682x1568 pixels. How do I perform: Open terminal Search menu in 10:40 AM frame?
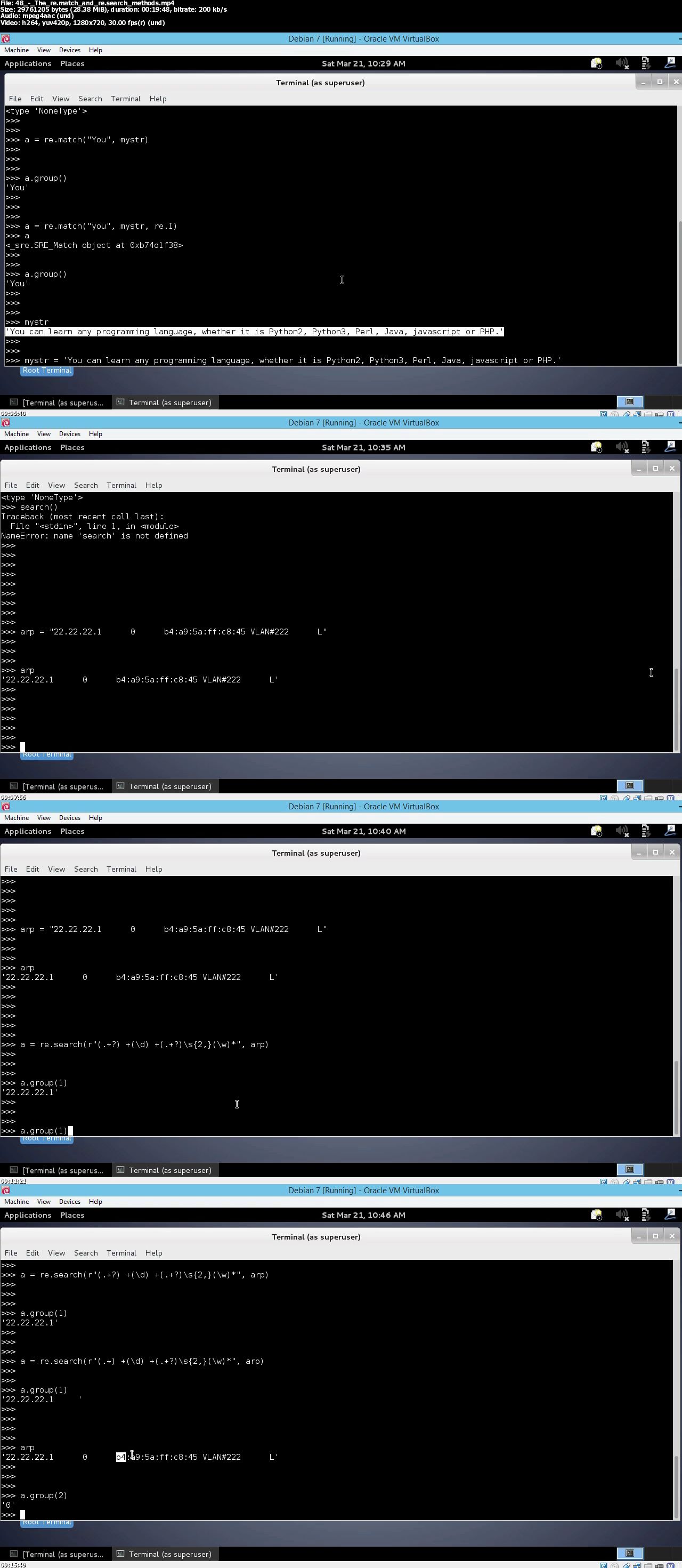tap(86, 869)
